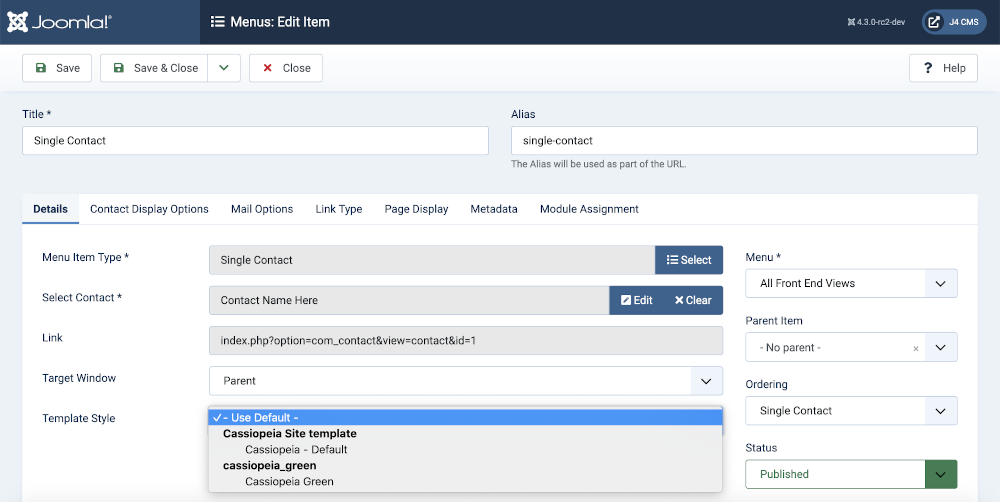Open the Contact Display Options tab

coord(149,209)
